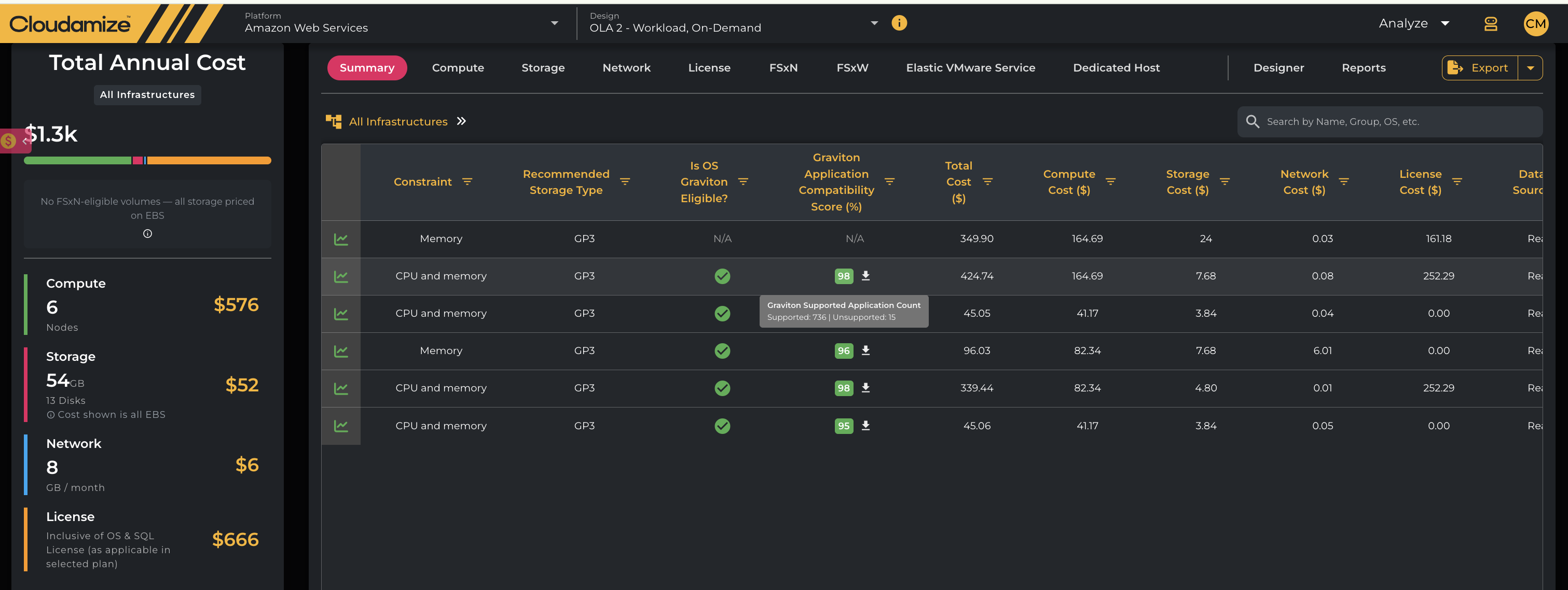
Task: Open the Analyze dropdown menu
Action: pos(1413,24)
